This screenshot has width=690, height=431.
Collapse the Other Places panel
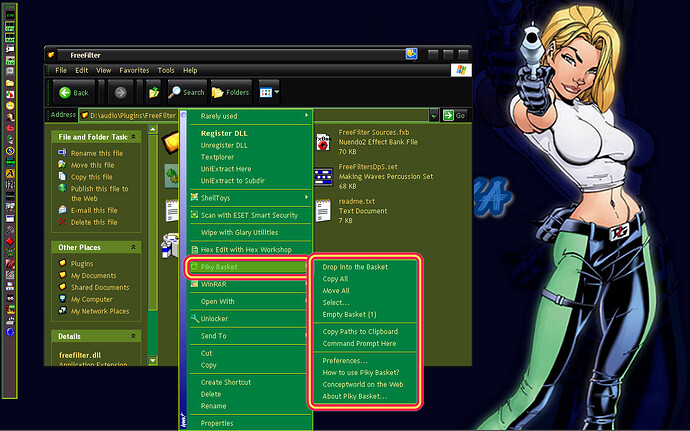[135, 247]
